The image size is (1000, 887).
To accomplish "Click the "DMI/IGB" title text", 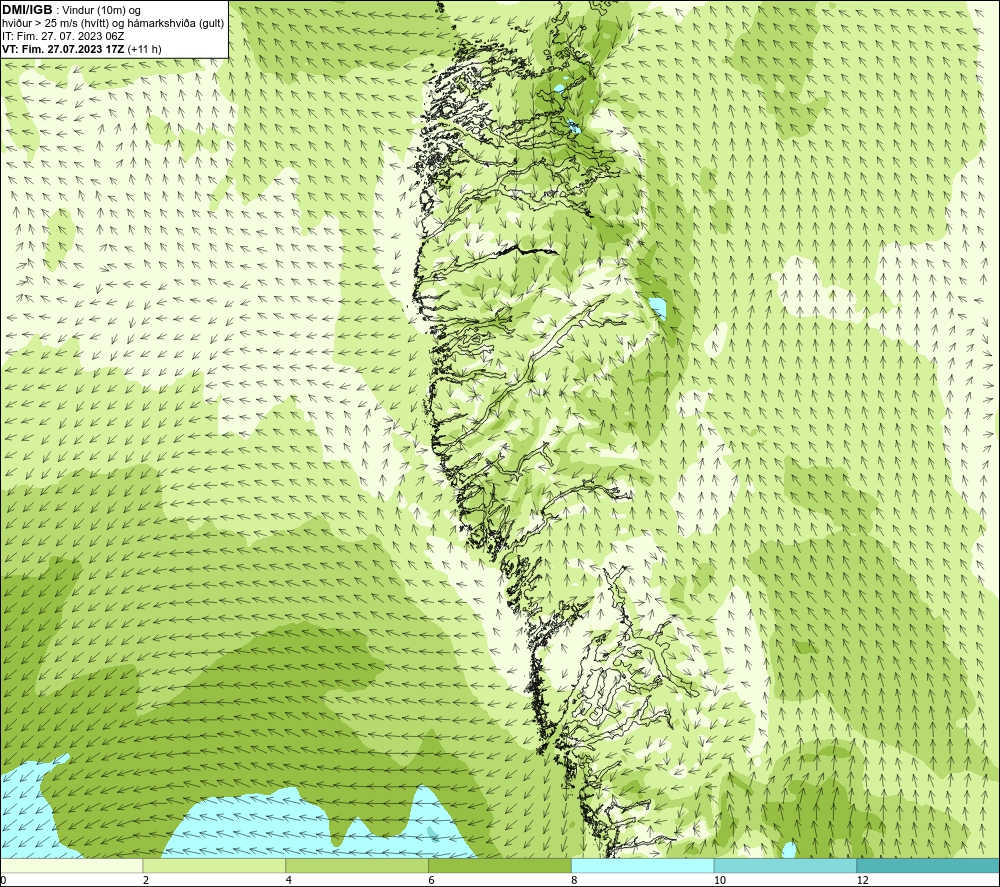I will (27, 10).
